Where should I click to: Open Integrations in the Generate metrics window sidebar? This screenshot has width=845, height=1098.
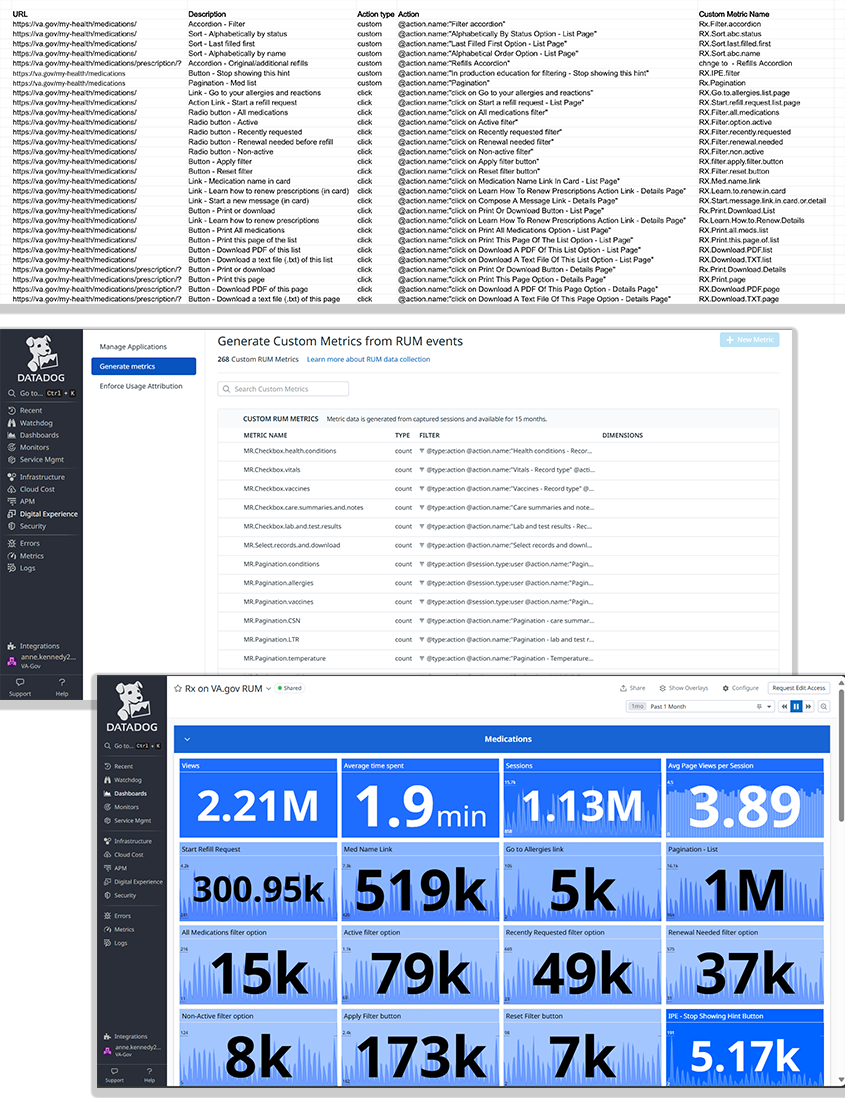34,646
